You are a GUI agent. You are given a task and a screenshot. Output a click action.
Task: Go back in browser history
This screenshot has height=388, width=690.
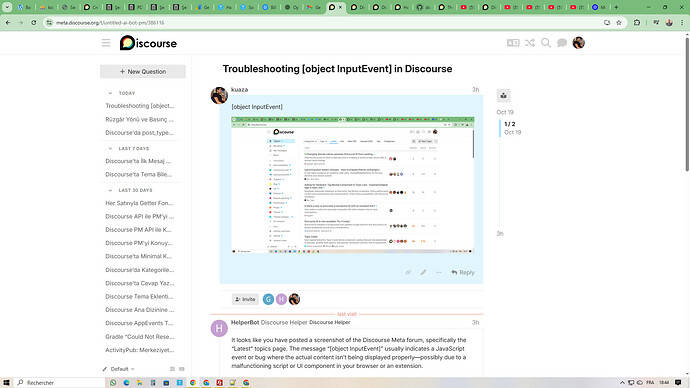[8, 22]
